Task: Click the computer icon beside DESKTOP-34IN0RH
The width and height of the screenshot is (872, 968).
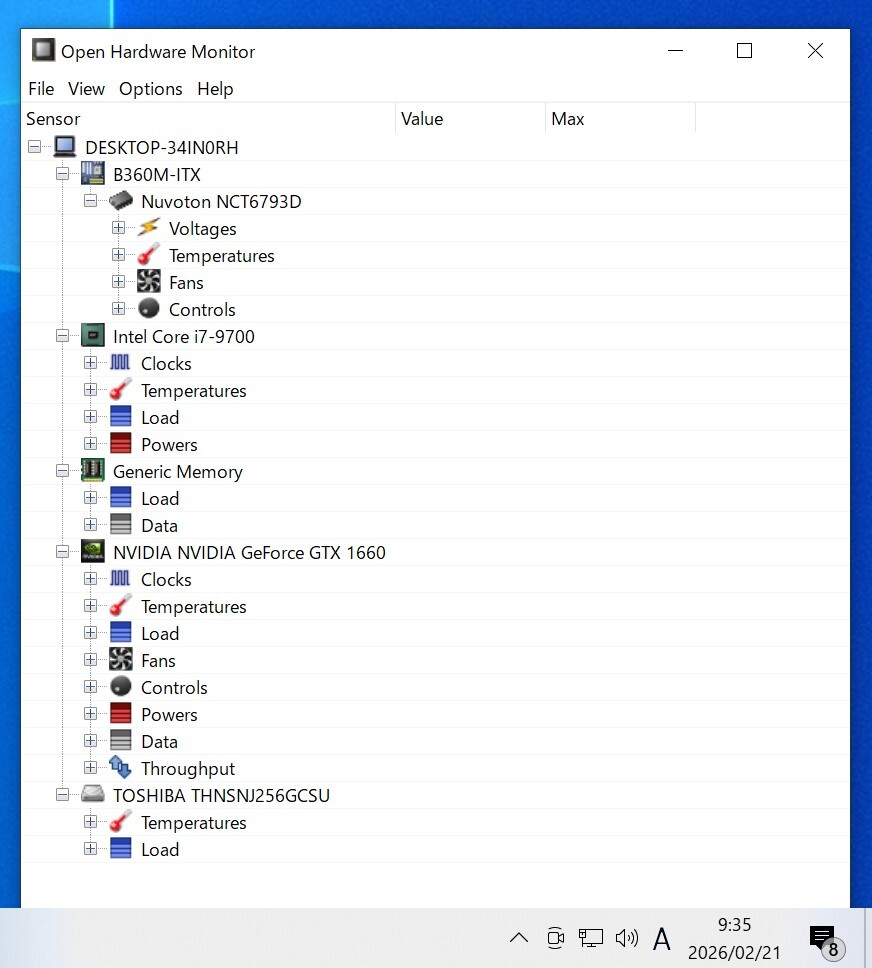Action: pyautogui.click(x=65, y=147)
